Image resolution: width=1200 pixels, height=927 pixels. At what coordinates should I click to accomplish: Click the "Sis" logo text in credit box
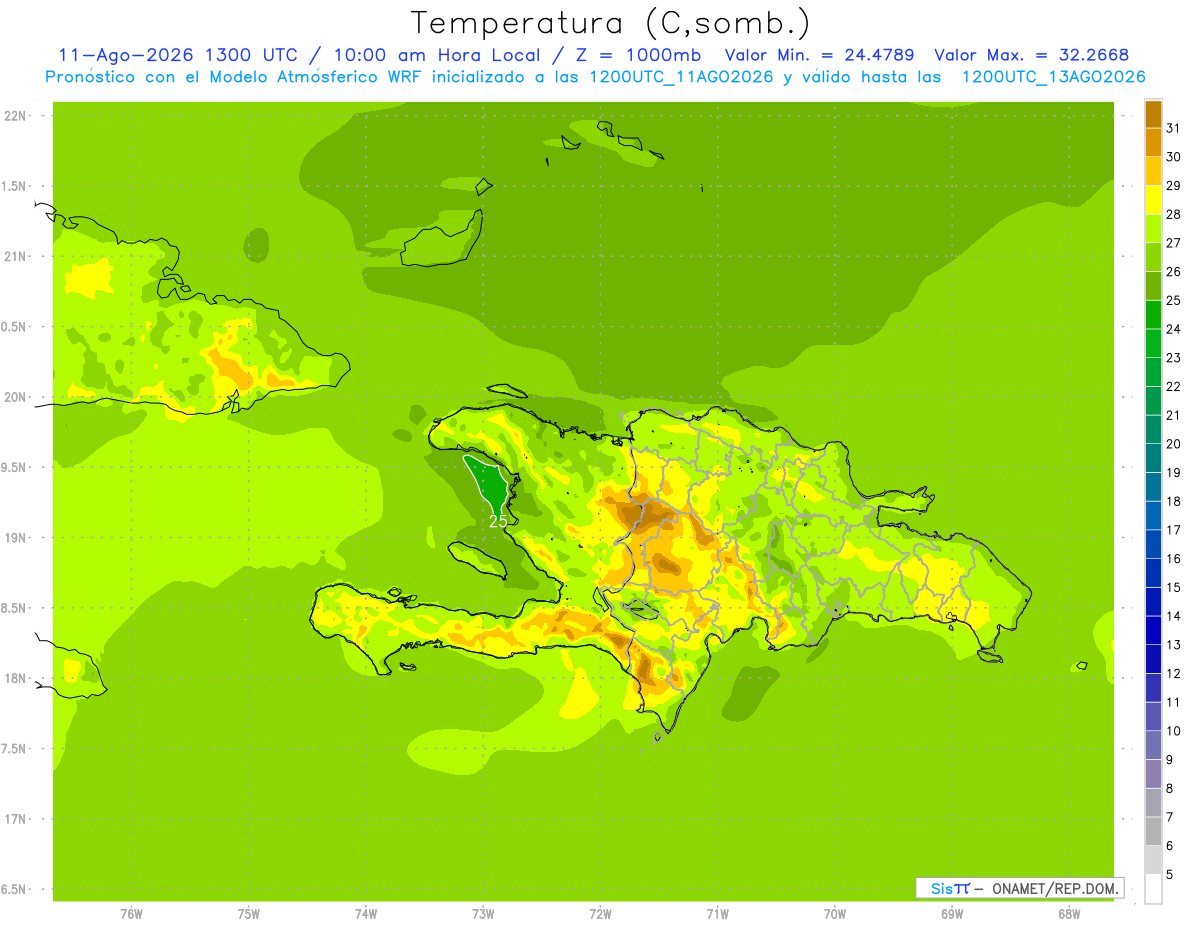pos(941,888)
